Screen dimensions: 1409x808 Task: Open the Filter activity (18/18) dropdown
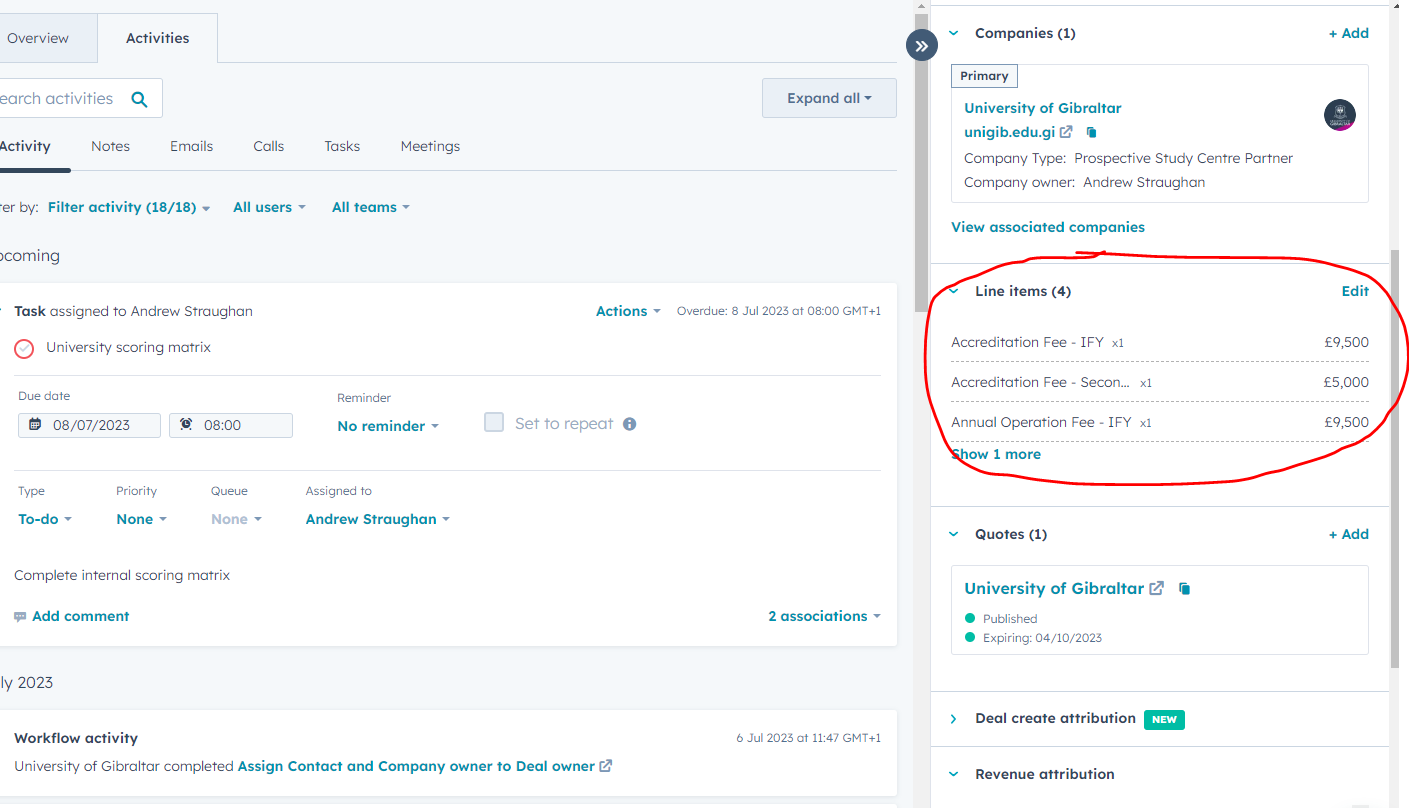click(x=129, y=208)
